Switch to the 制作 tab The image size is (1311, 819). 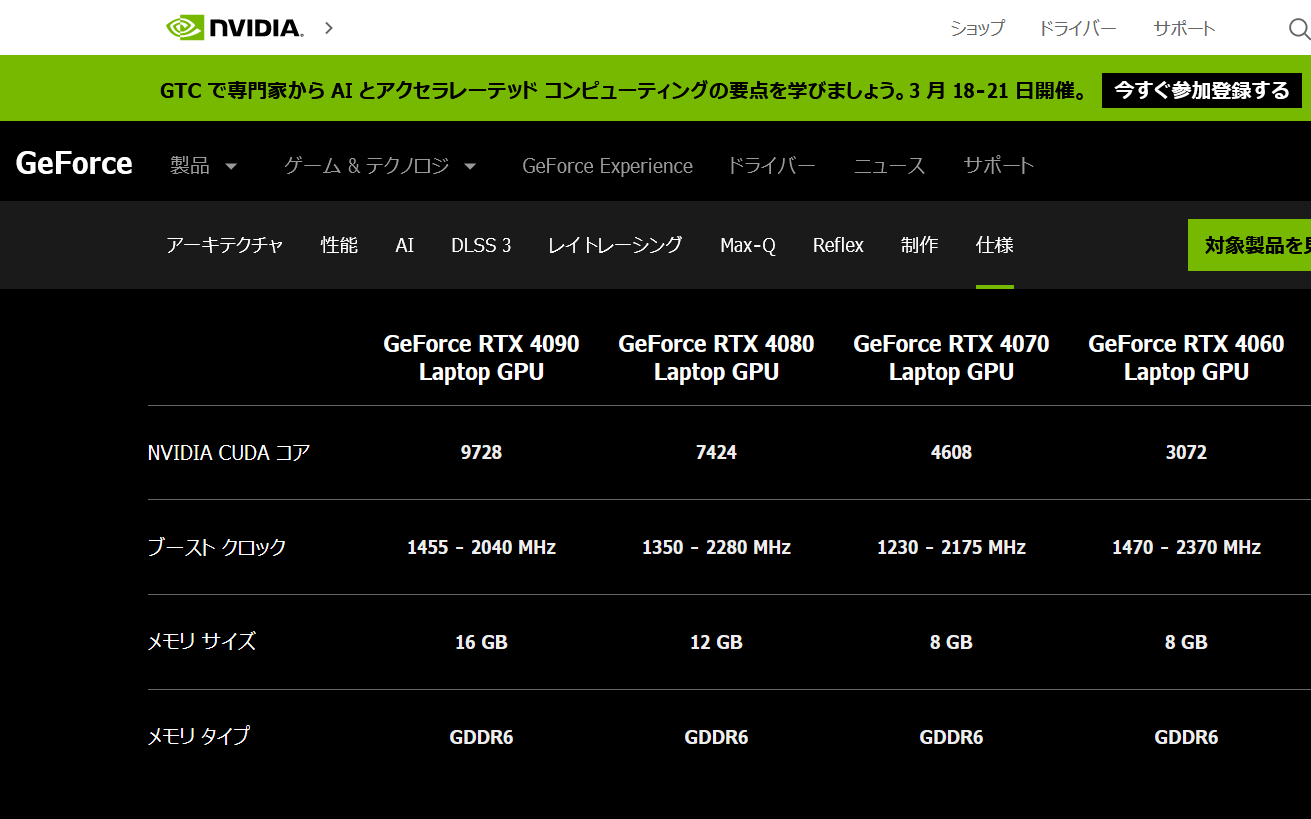pos(919,245)
